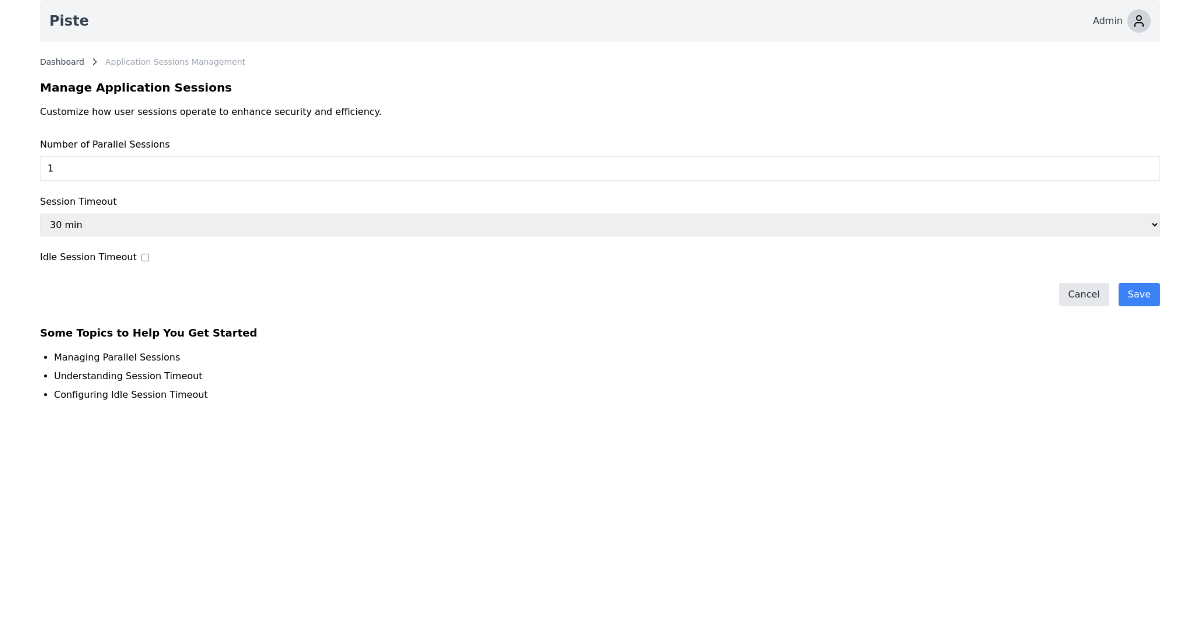Click the Number of Parallel Sessions field
The image size is (1200, 630).
tap(600, 168)
